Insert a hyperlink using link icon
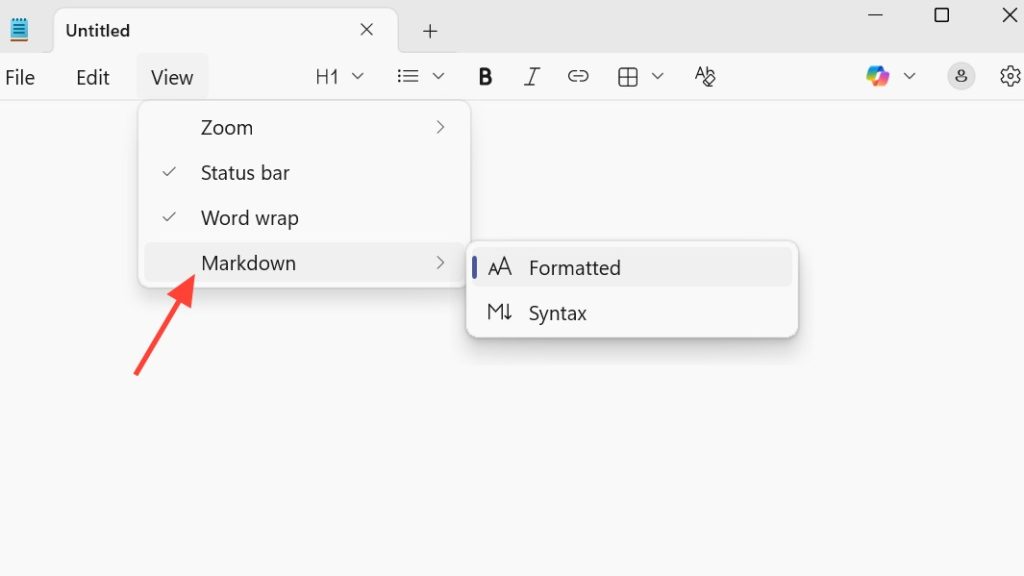 coord(578,77)
